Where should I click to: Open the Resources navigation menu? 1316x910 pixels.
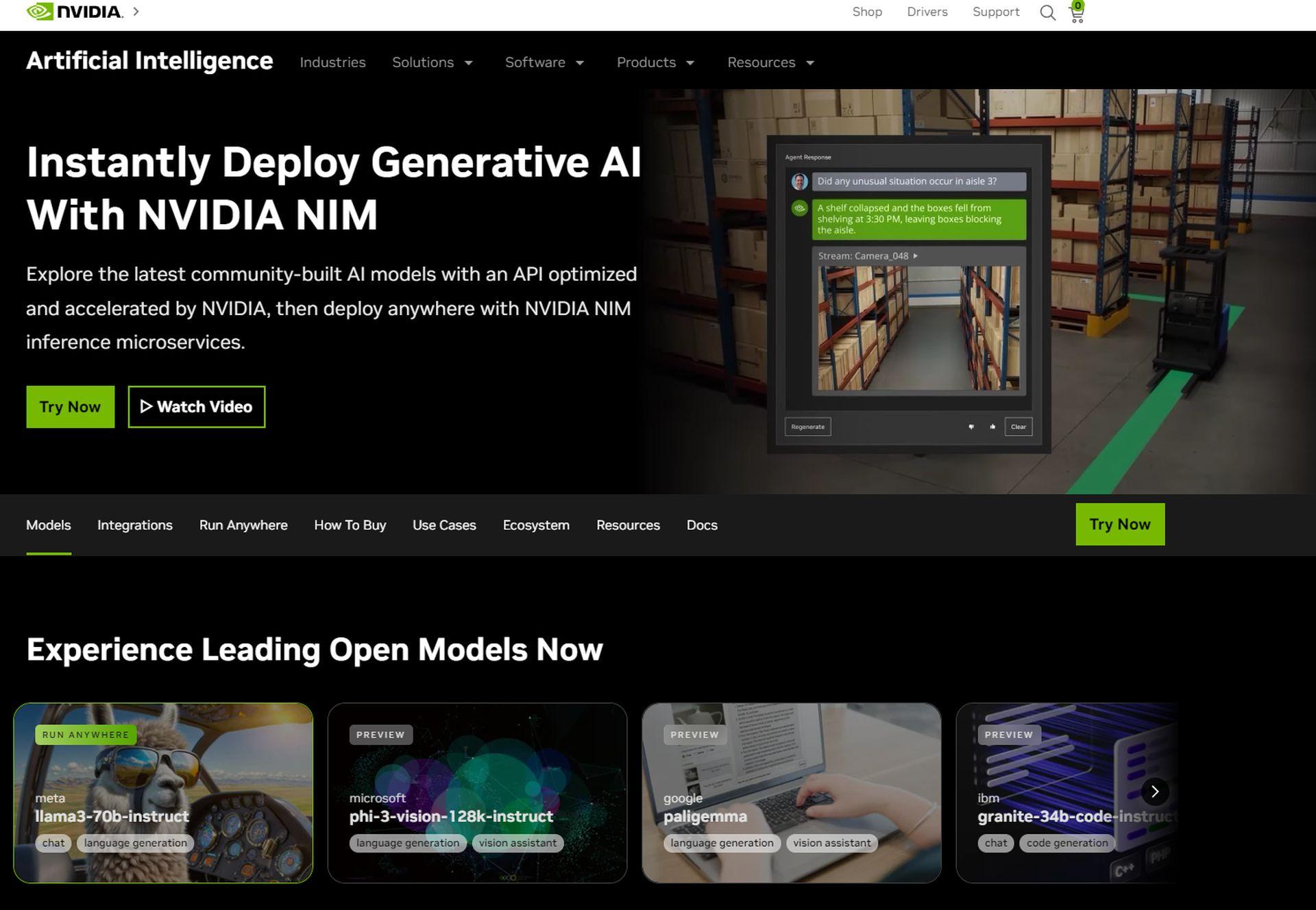point(770,62)
